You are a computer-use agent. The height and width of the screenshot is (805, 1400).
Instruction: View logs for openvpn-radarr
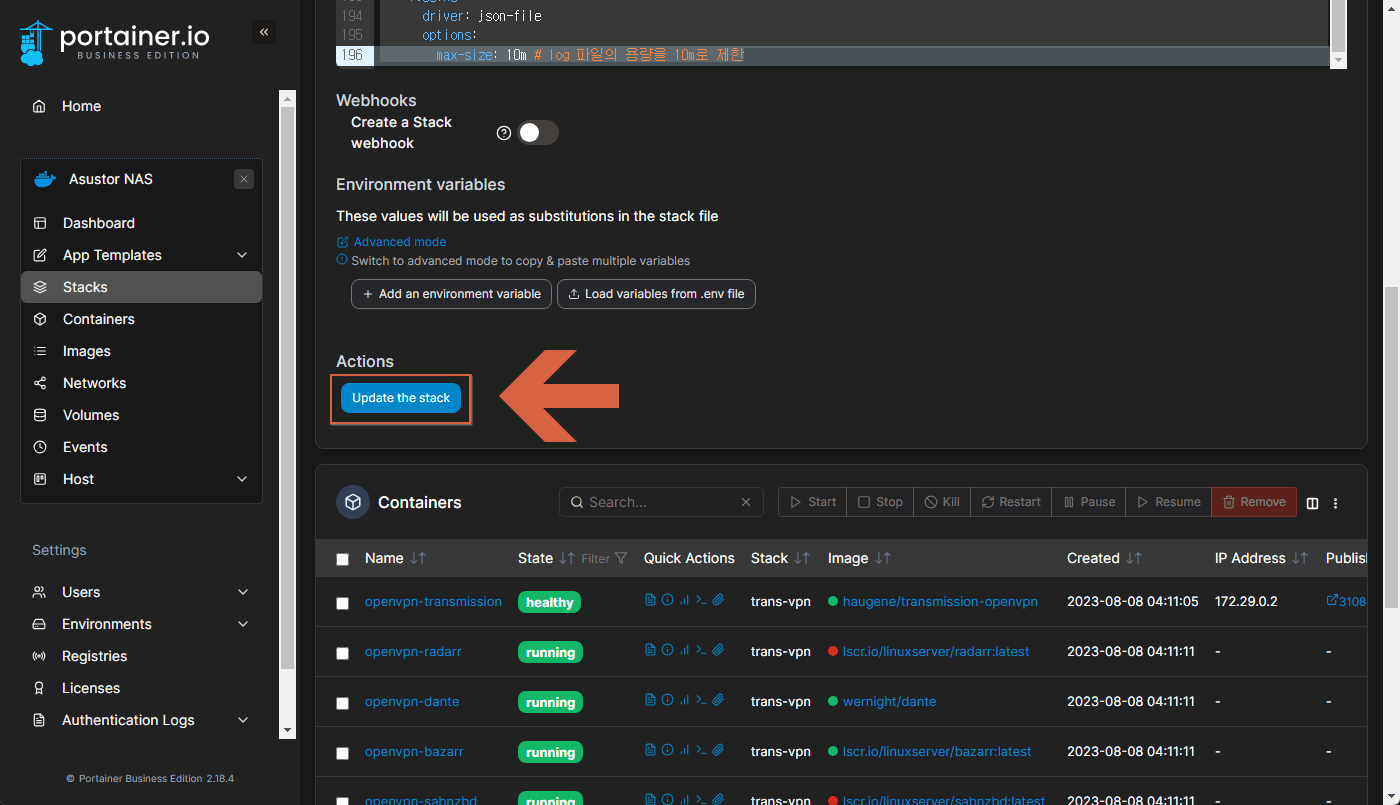(650, 650)
